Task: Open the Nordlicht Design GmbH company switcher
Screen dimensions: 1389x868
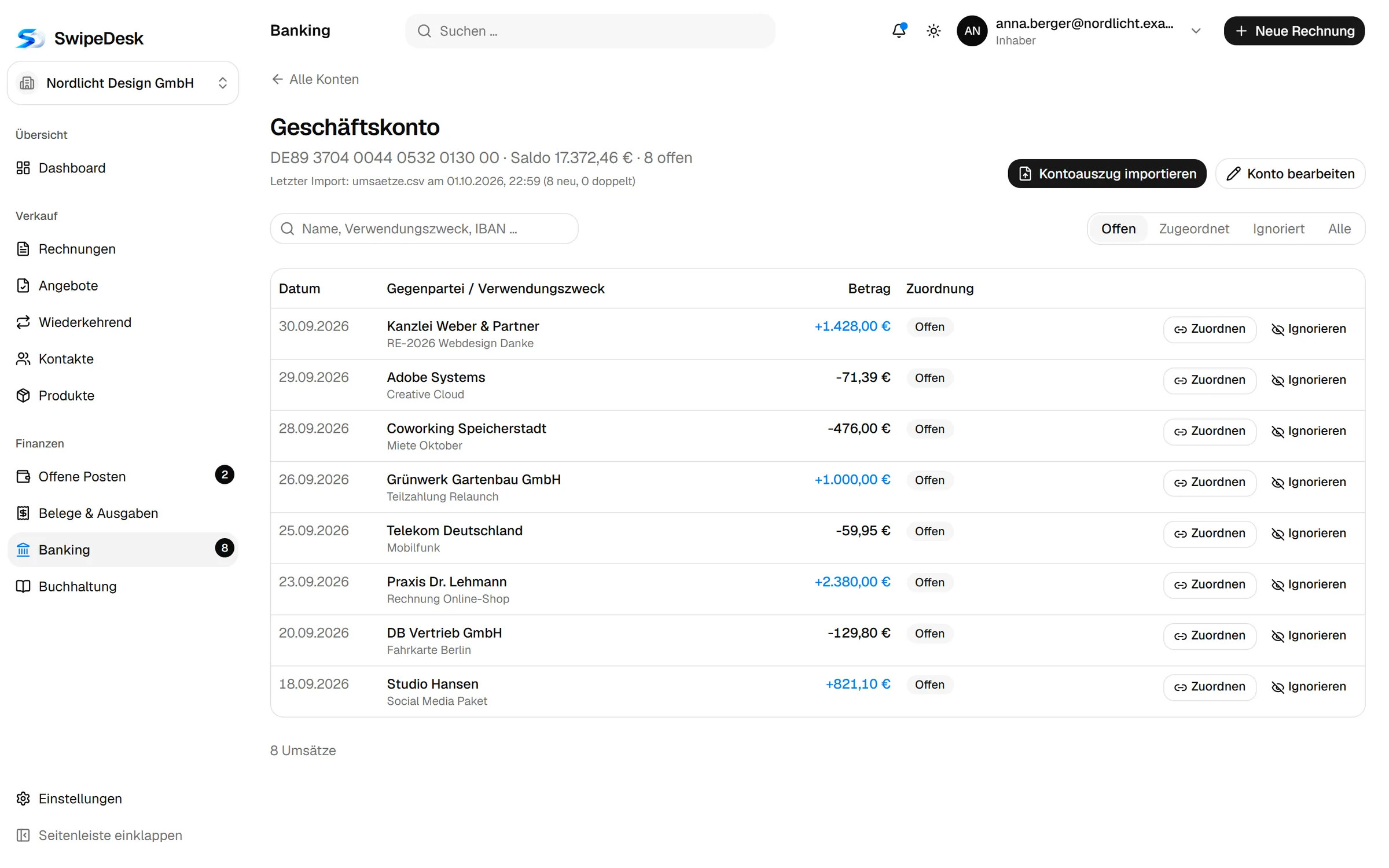Action: (x=123, y=83)
